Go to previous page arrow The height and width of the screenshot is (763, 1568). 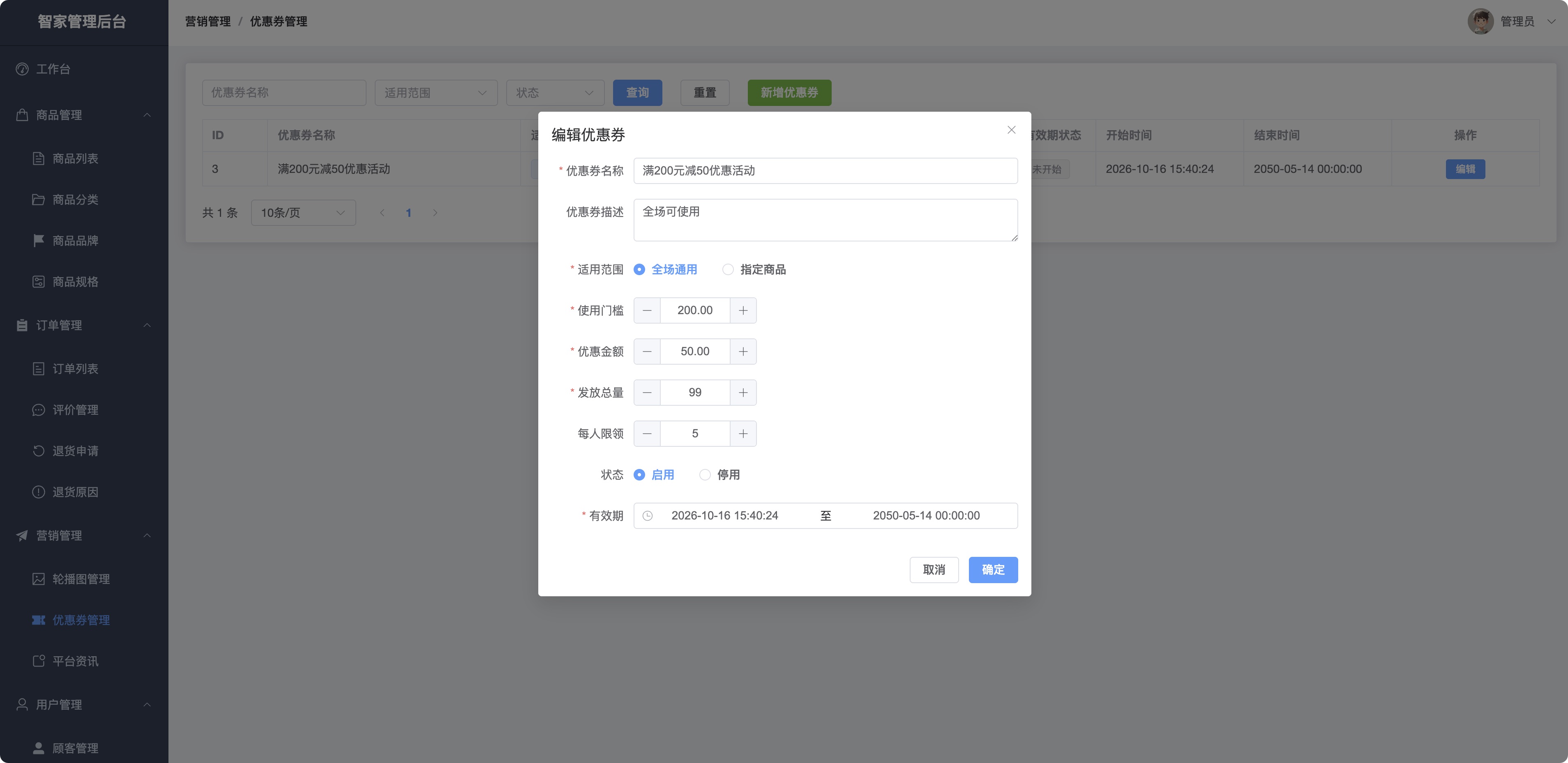[x=382, y=213]
